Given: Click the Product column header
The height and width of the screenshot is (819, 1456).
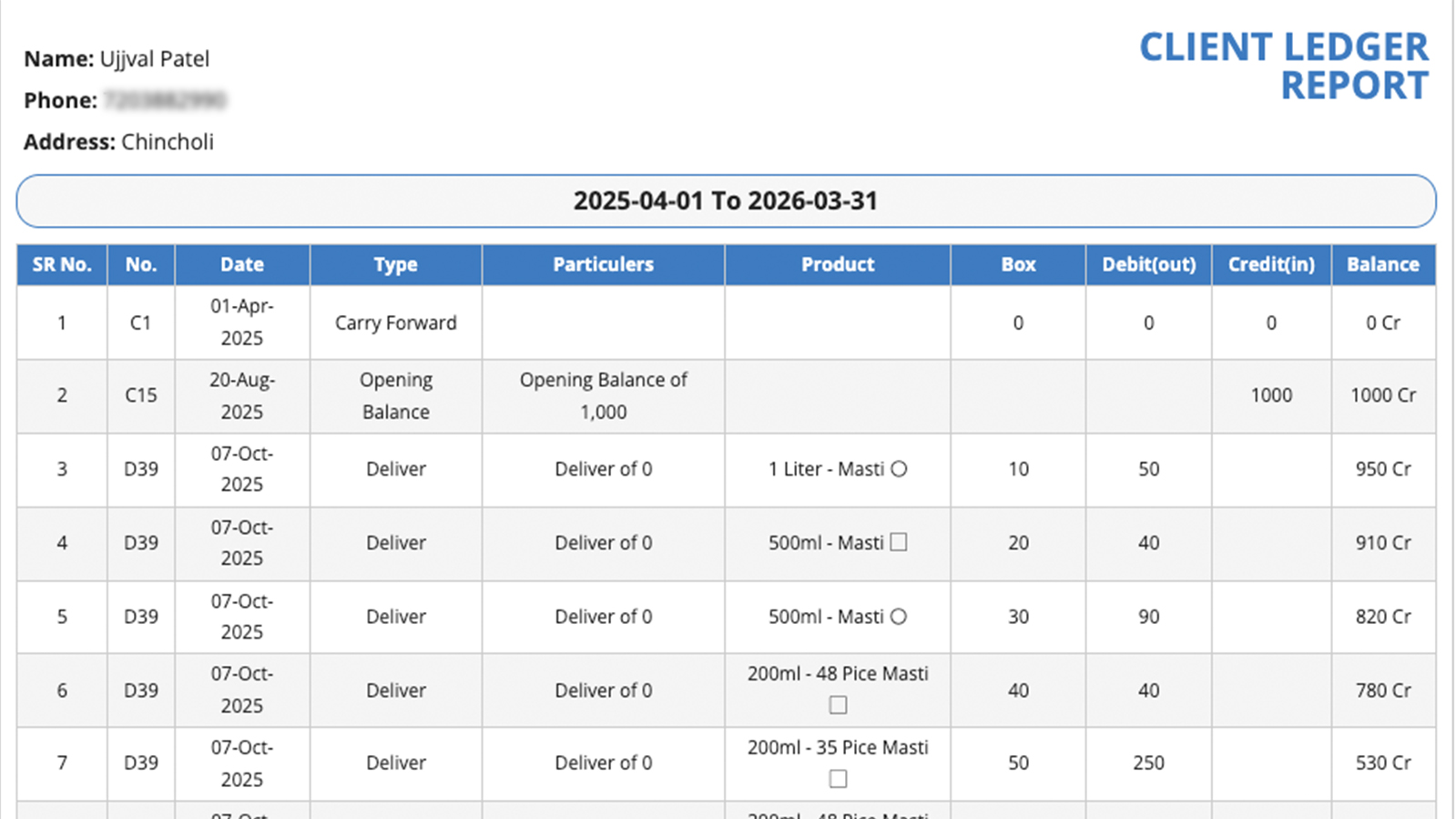Looking at the screenshot, I should [x=837, y=265].
